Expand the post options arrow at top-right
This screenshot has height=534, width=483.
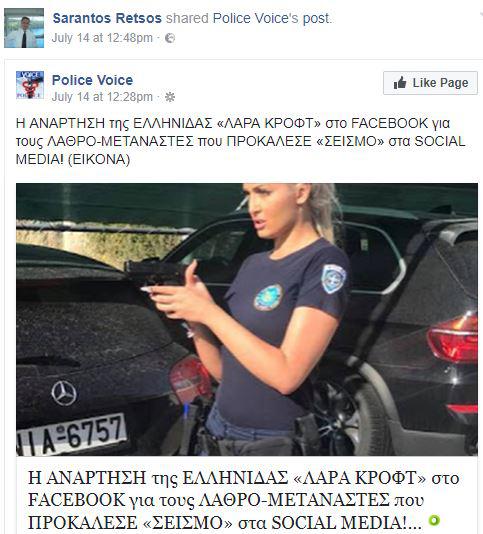coord(481,14)
